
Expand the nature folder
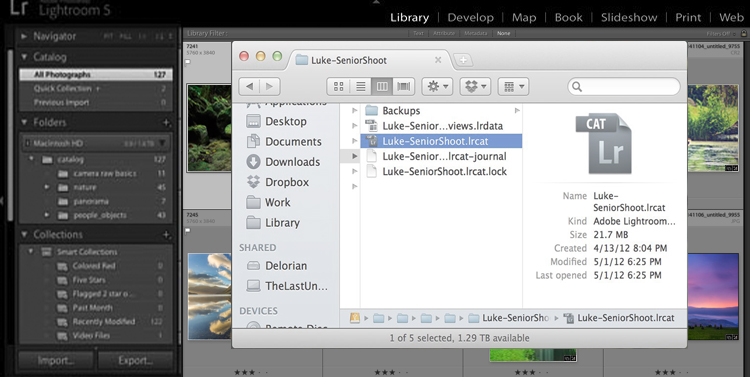point(47,188)
